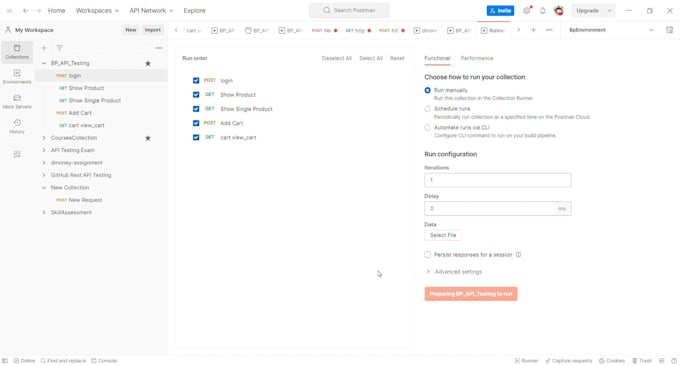This screenshot has height=366, width=680.
Task: Open Explore in top navigation
Action: pyautogui.click(x=194, y=10)
